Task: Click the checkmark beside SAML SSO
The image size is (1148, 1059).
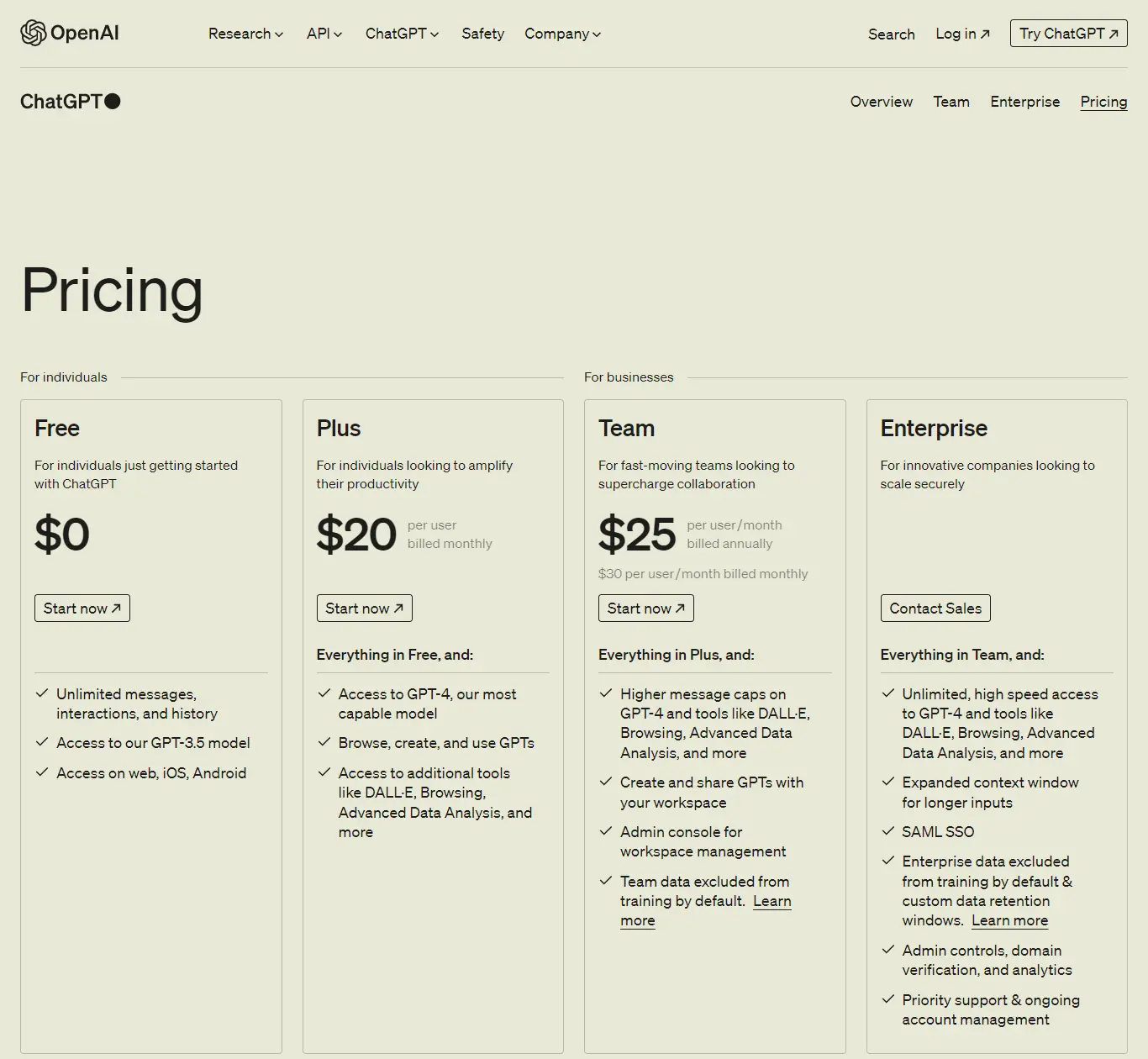Action: pyautogui.click(x=887, y=831)
